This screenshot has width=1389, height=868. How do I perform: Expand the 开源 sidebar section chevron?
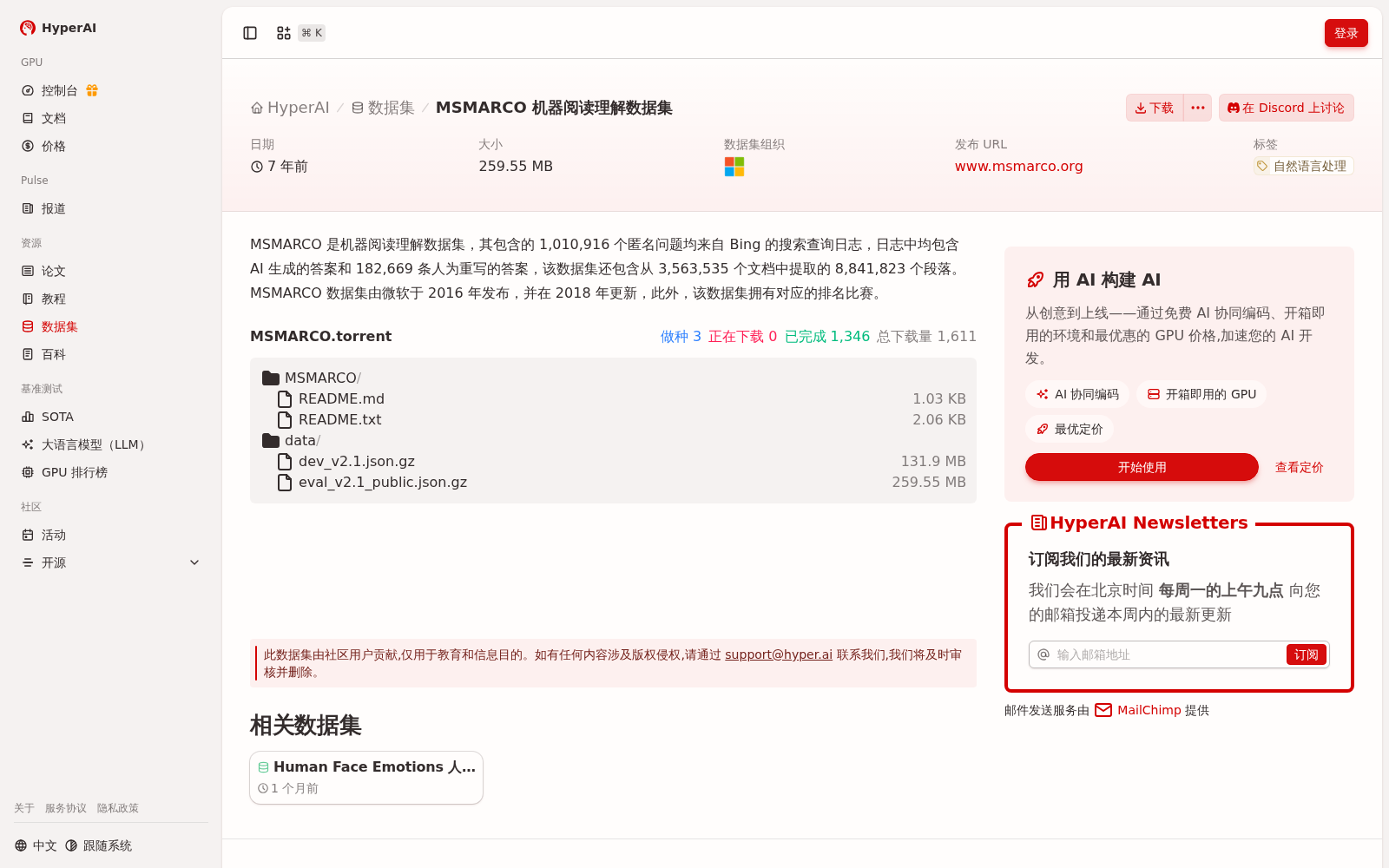click(194, 562)
